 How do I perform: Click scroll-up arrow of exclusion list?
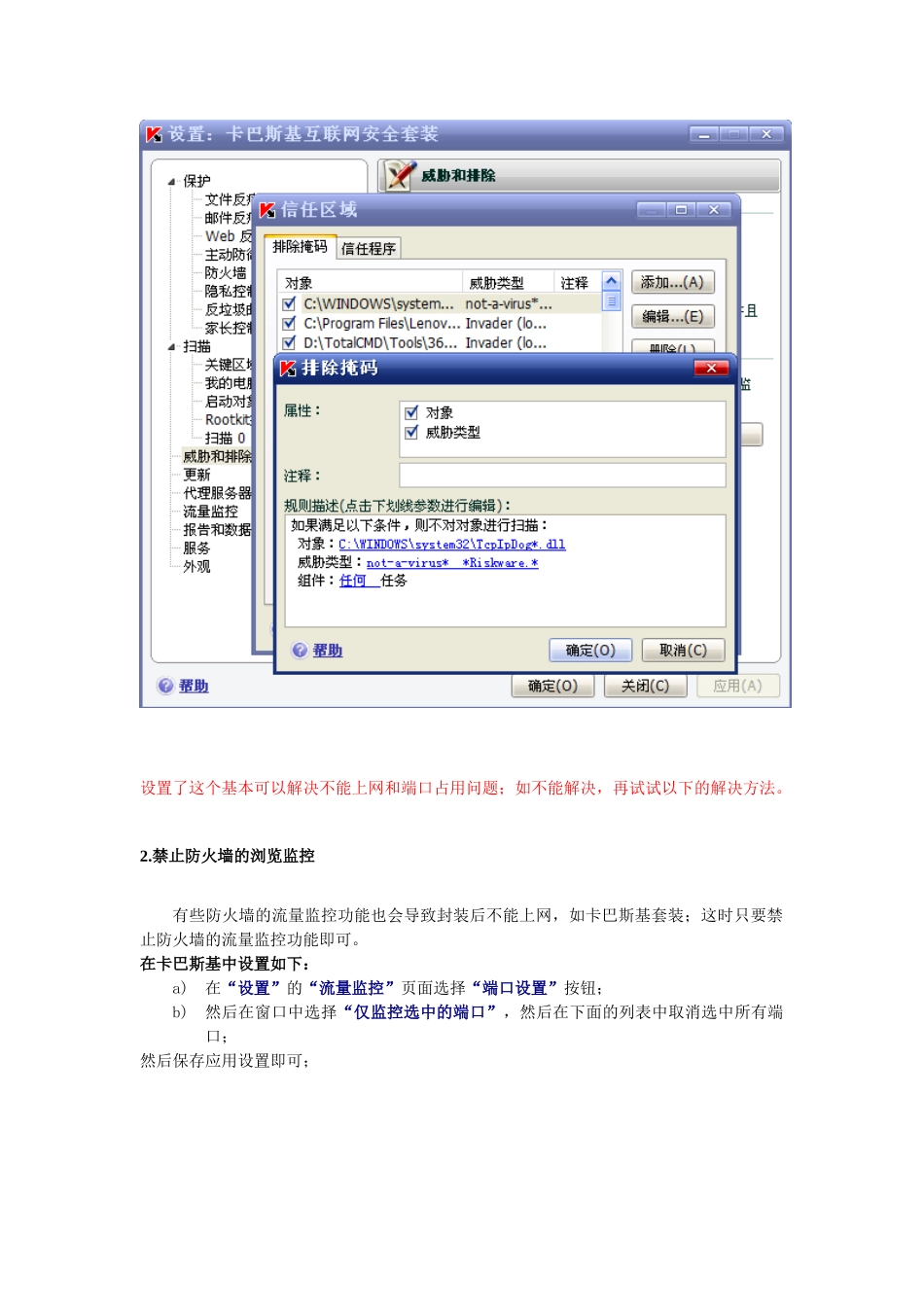(x=612, y=281)
